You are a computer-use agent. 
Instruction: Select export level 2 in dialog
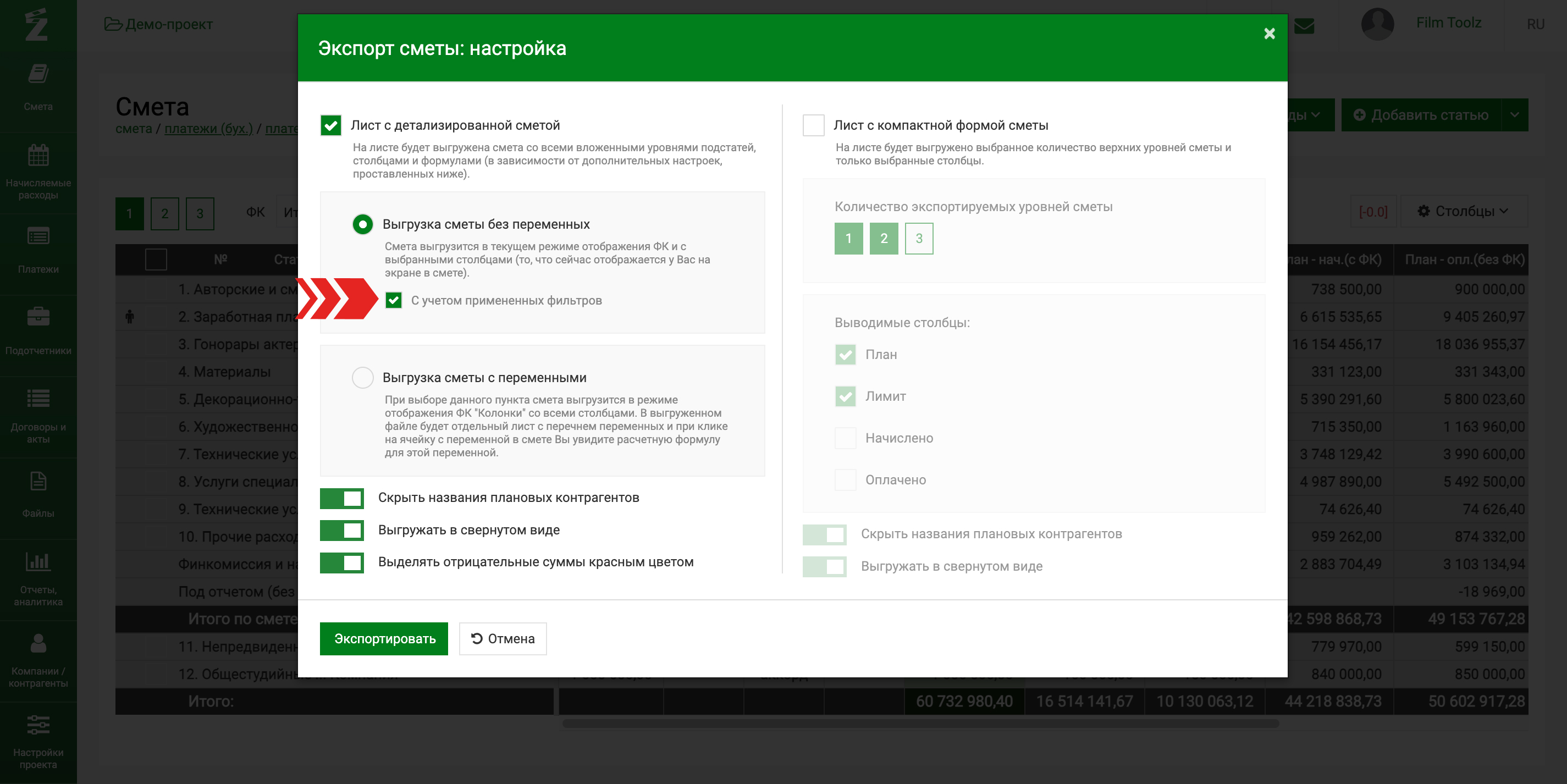pos(884,239)
